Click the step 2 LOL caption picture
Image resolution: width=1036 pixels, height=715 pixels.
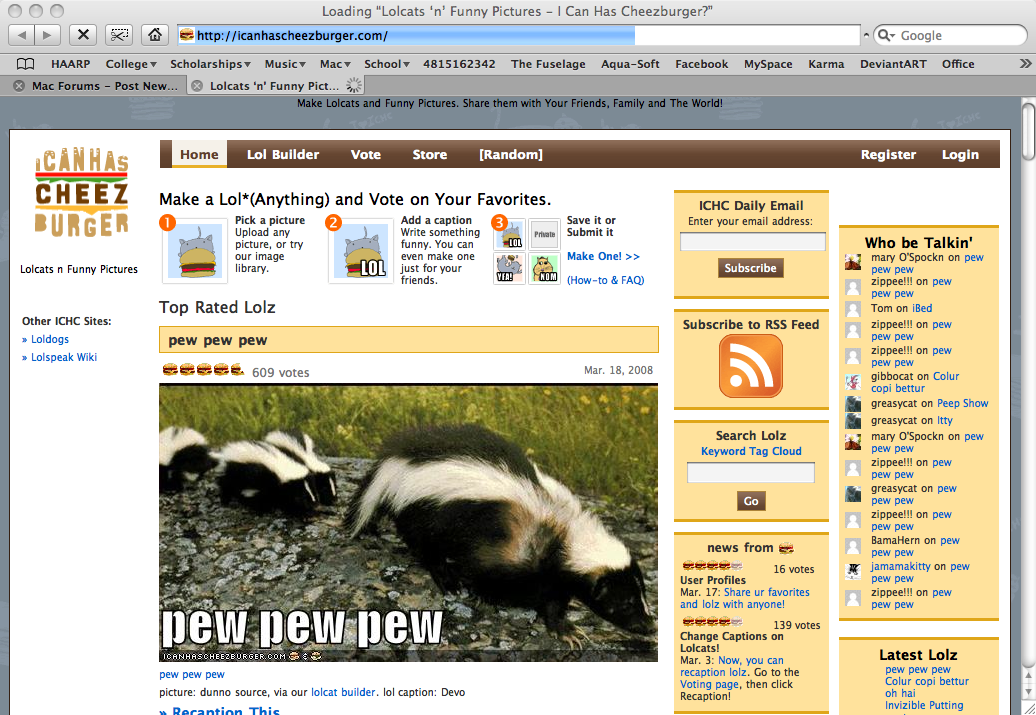[361, 251]
